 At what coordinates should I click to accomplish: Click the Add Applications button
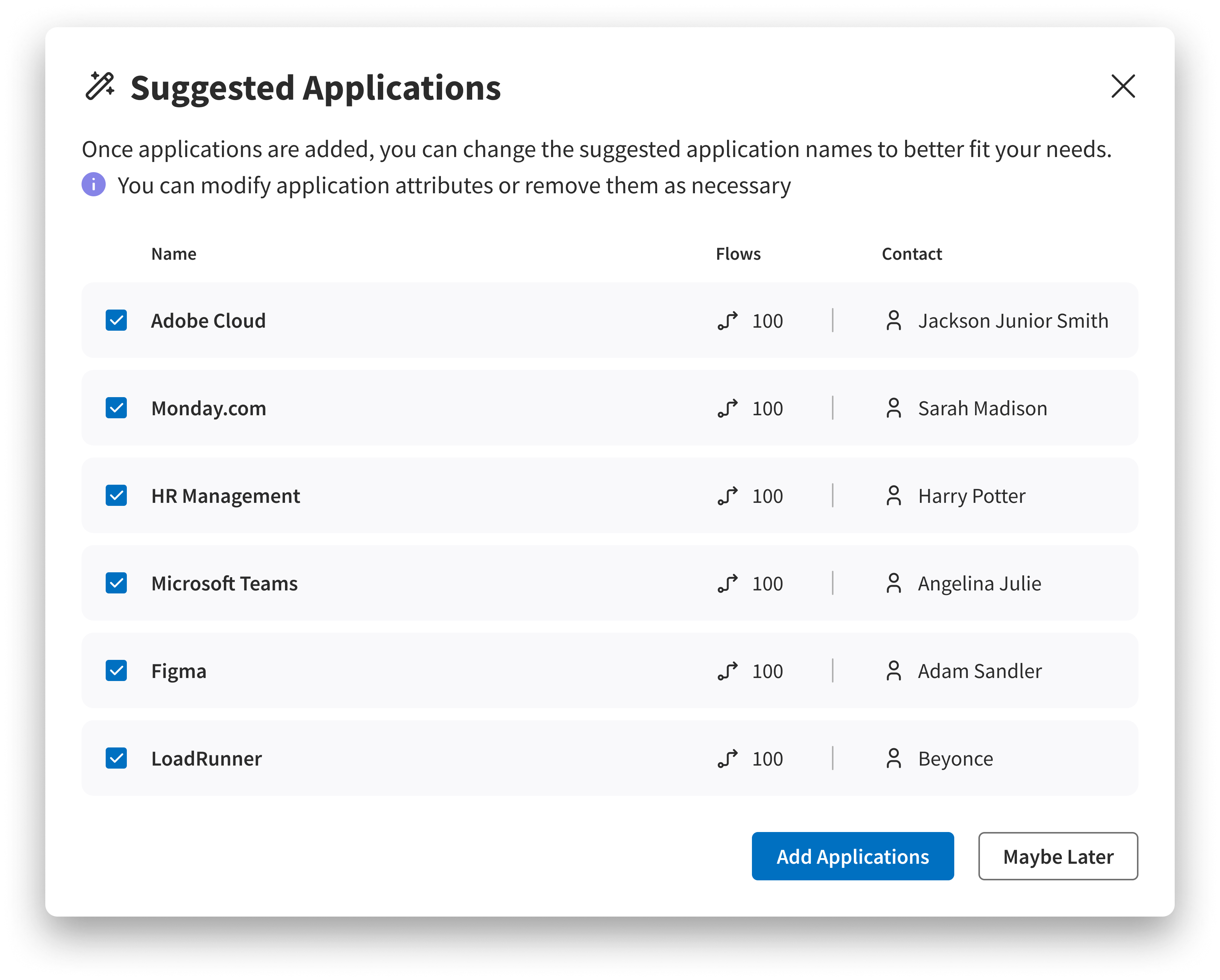852,856
